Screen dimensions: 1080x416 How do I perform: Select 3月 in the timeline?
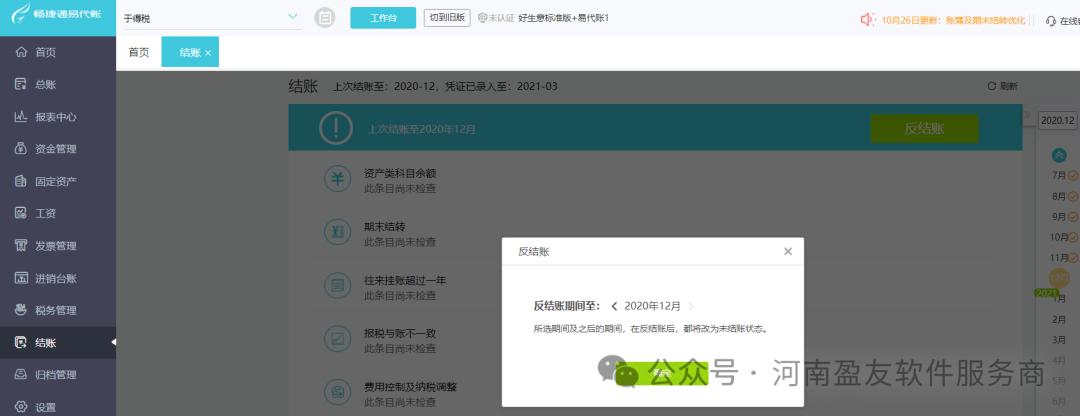(1059, 340)
